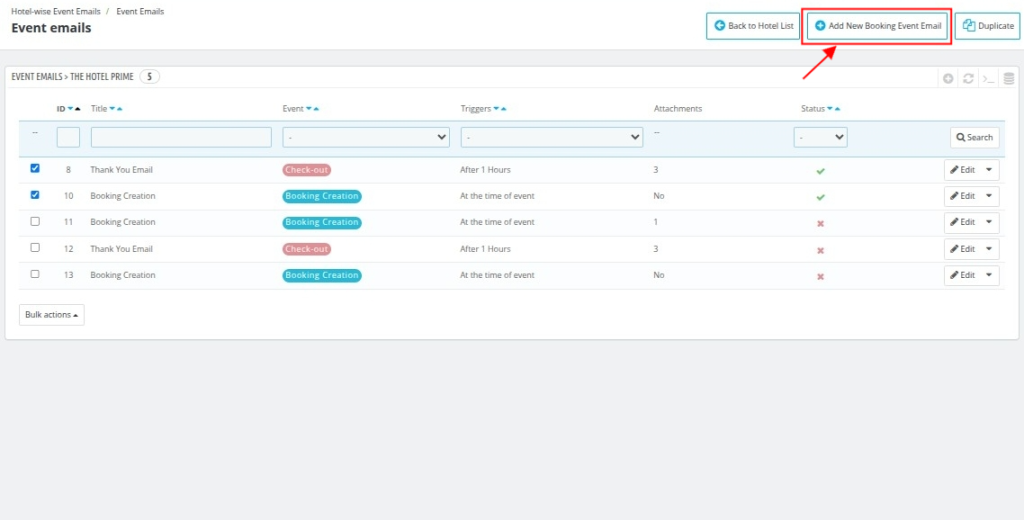Open the Triggers filter dropdown
1024x520 pixels.
[551, 137]
